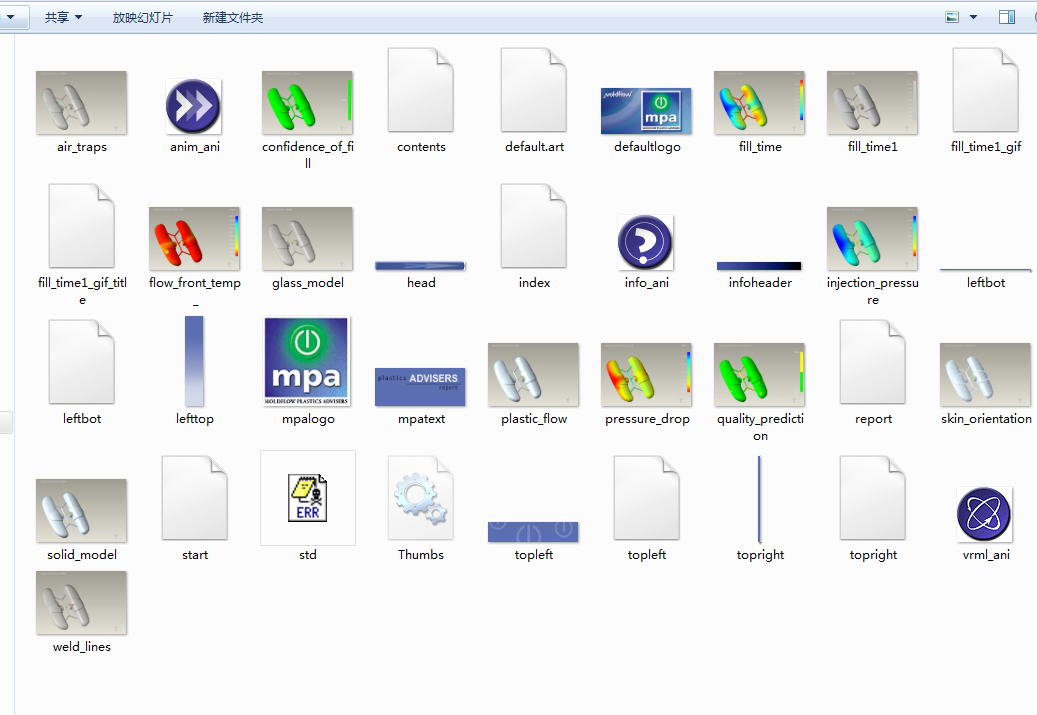Viewport: 1037px width, 715px height.
Task: Select the skin_orientation thumbnail
Action: tap(985, 374)
